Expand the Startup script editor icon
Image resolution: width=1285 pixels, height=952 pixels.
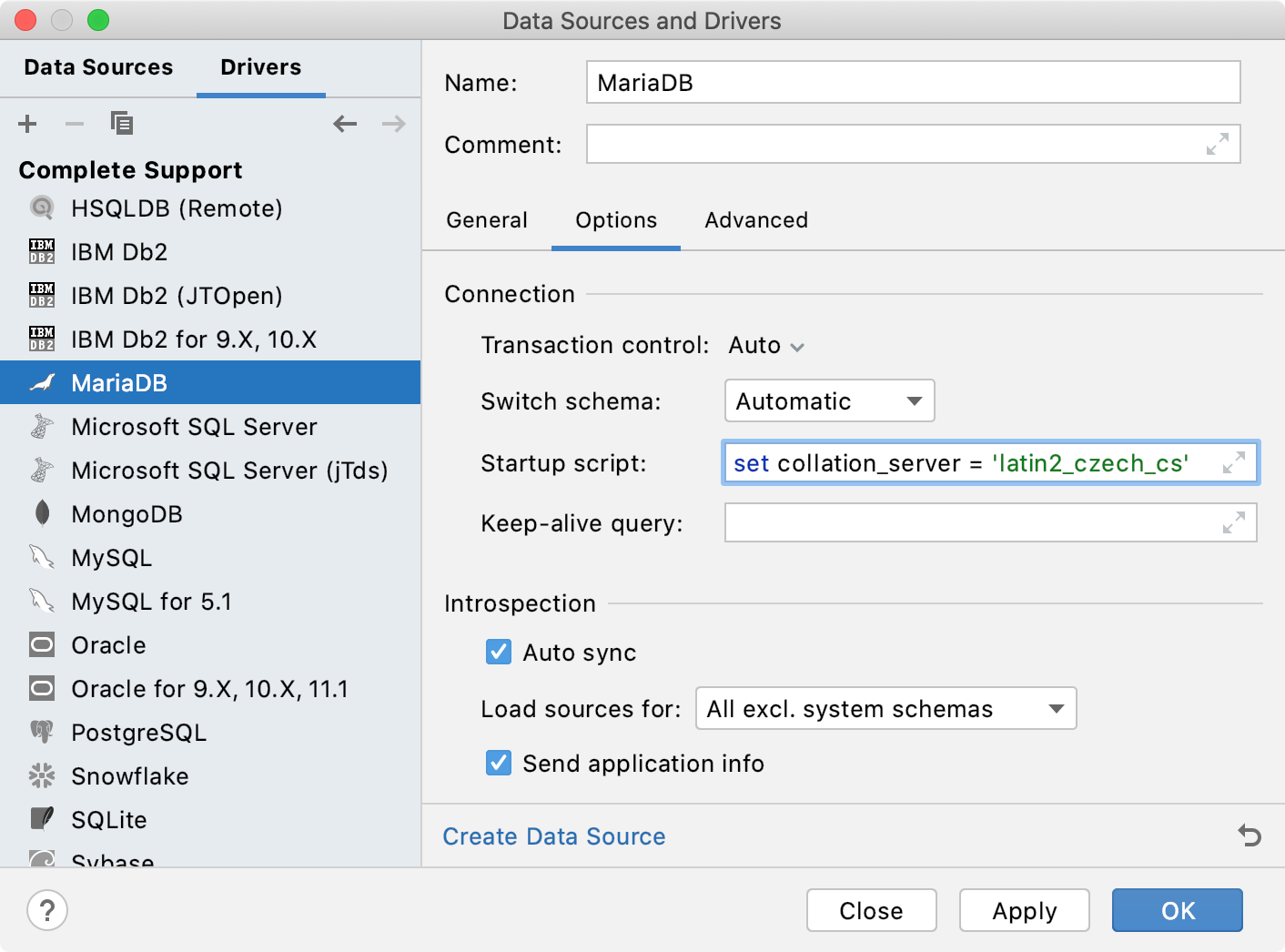click(x=1234, y=462)
